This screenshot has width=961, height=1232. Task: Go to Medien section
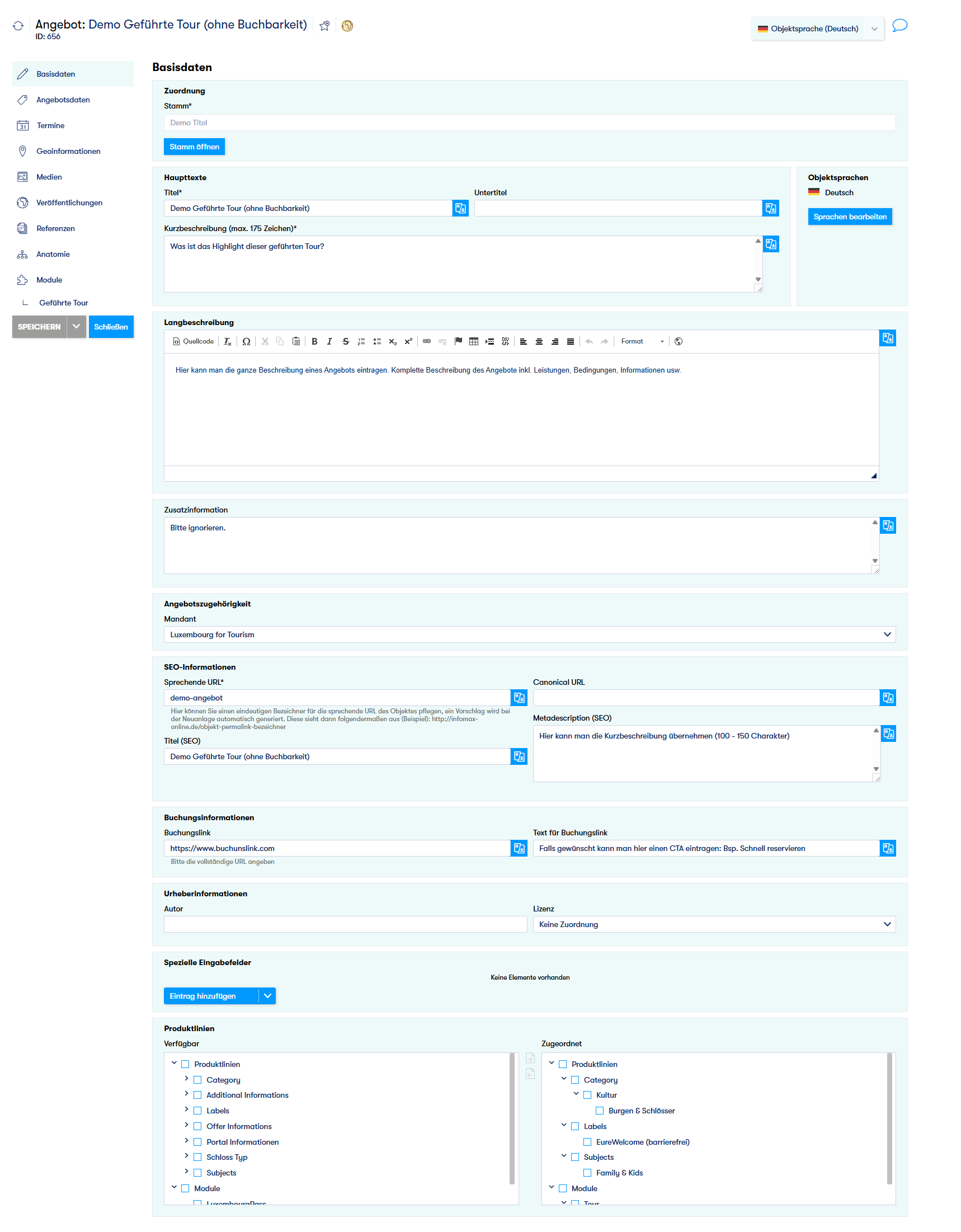coord(73,177)
